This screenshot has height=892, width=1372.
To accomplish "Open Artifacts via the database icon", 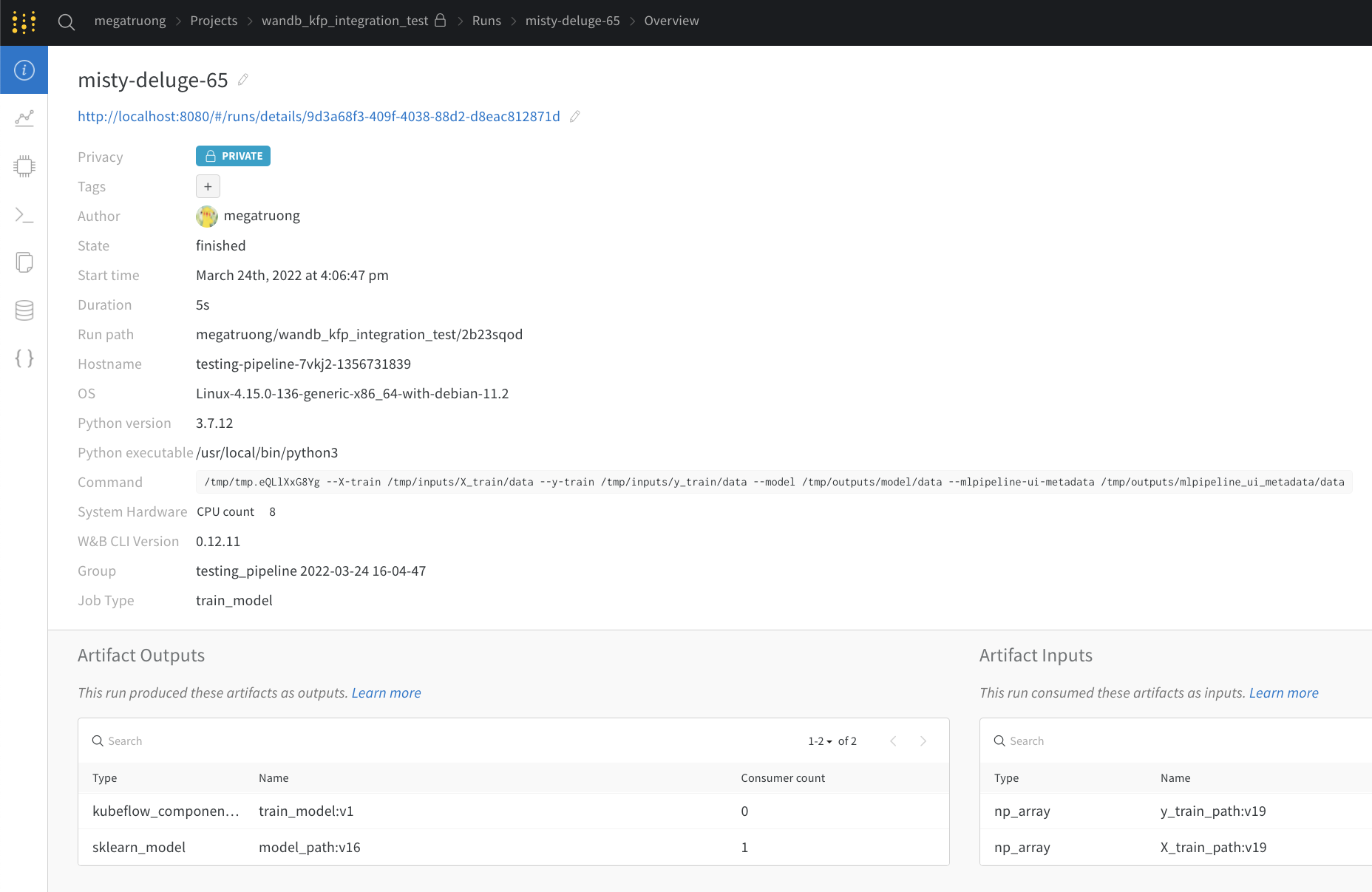I will (24, 310).
